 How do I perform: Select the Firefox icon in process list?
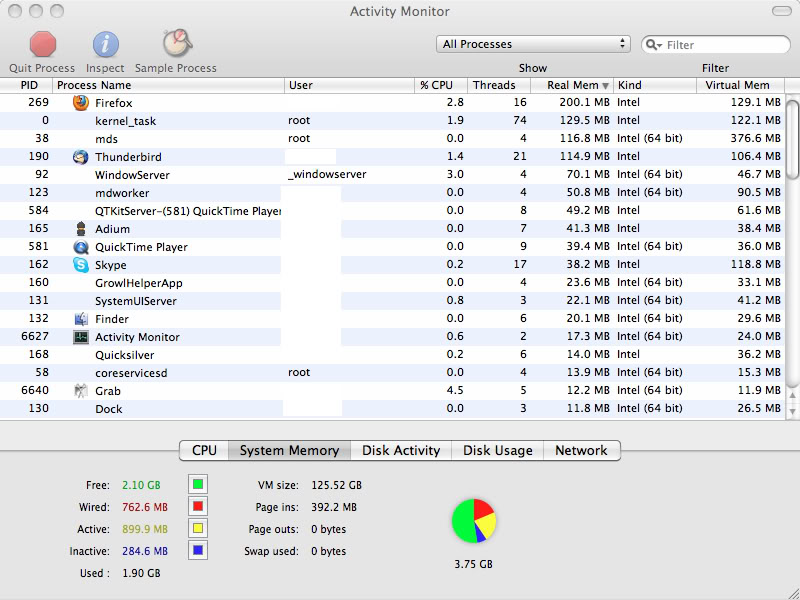click(81, 103)
